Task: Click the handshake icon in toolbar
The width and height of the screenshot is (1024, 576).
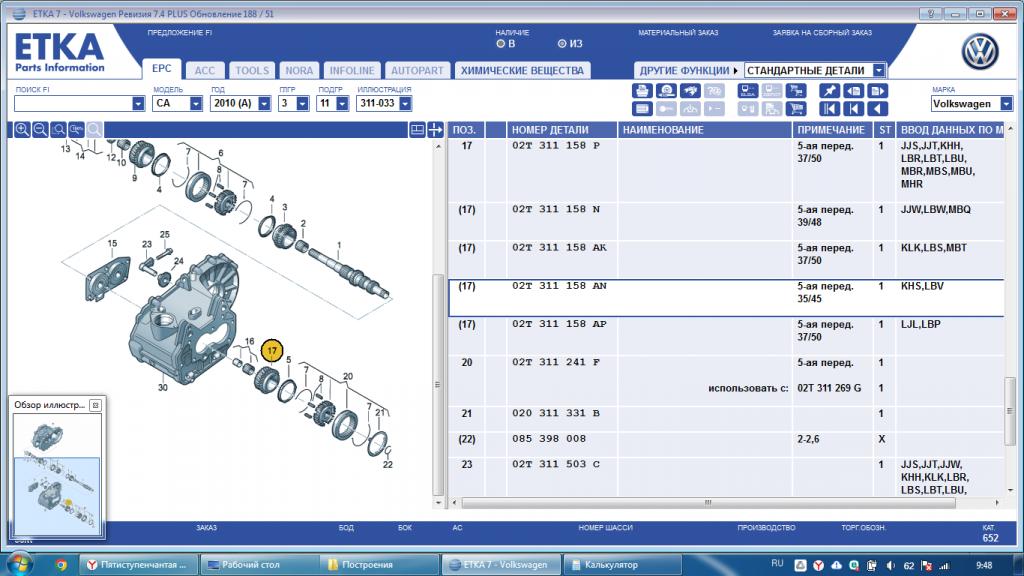Action: click(690, 91)
